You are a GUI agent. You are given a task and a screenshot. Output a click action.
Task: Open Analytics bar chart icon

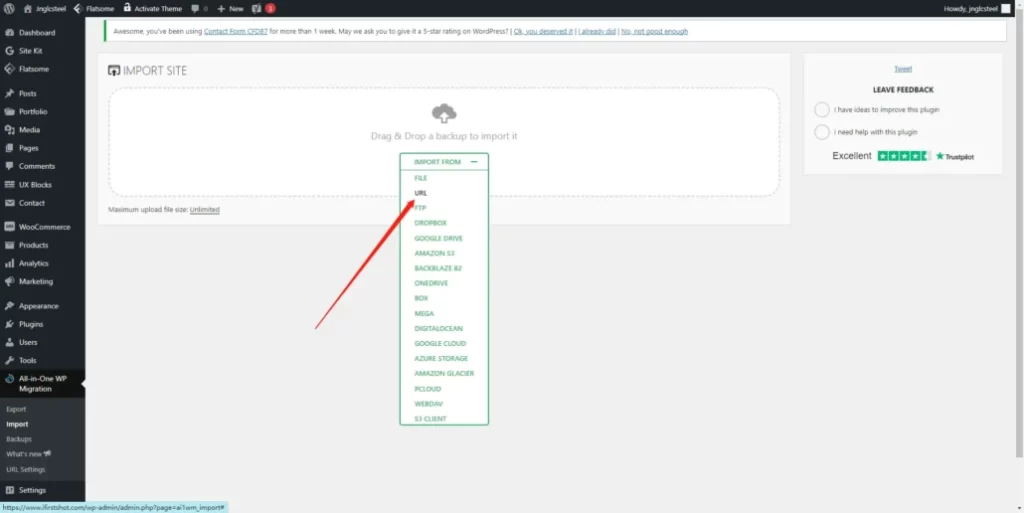click(9, 264)
